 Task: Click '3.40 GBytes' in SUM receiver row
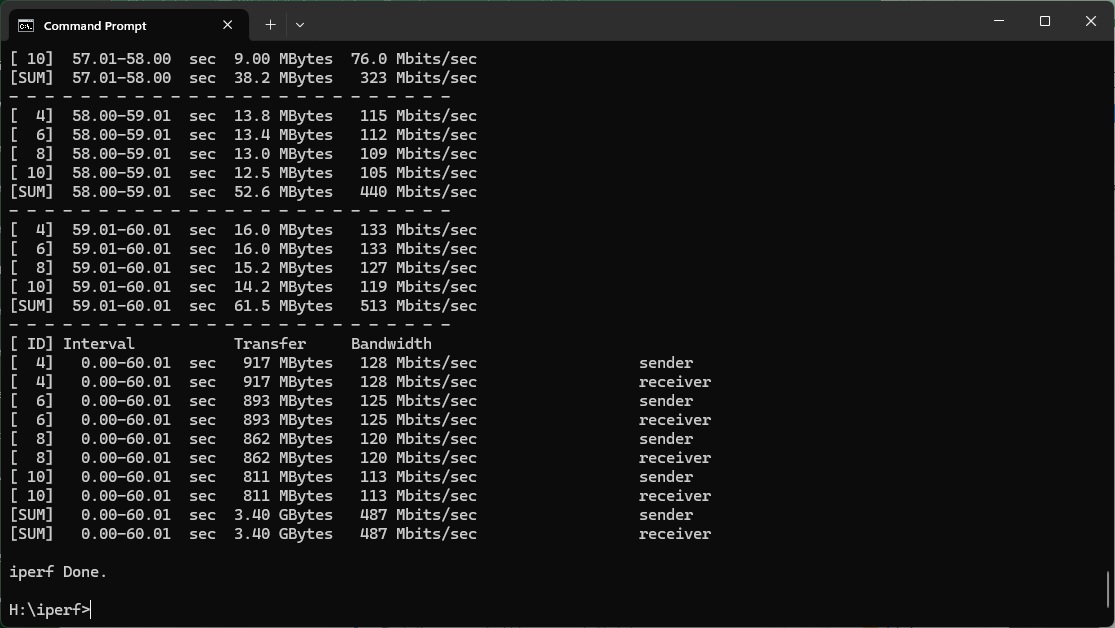point(283,534)
